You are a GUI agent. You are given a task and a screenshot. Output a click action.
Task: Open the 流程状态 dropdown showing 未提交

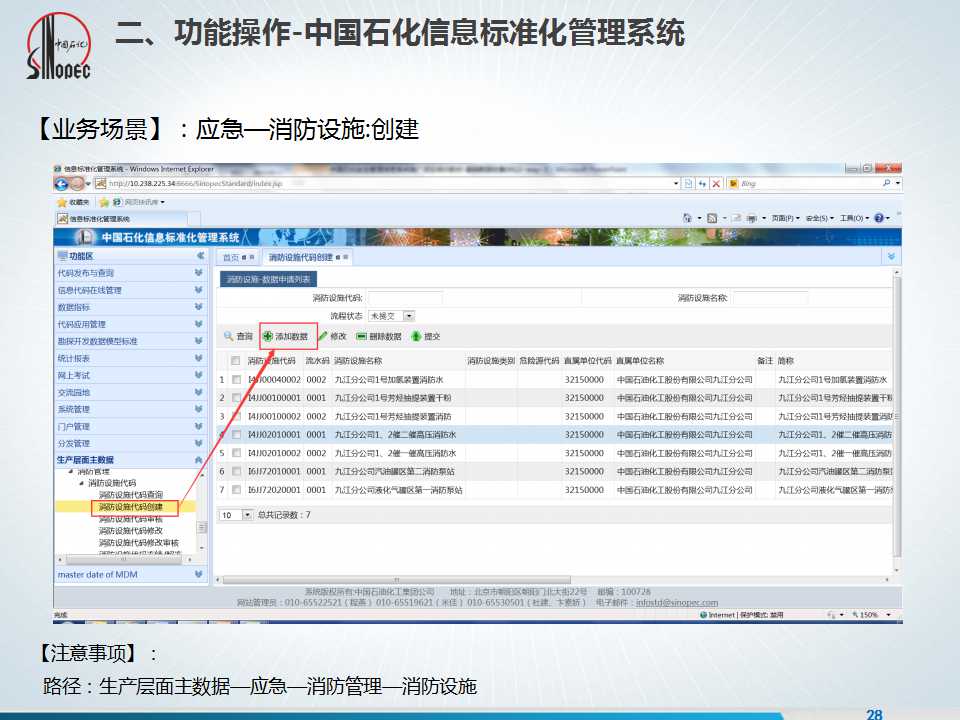click(x=409, y=316)
